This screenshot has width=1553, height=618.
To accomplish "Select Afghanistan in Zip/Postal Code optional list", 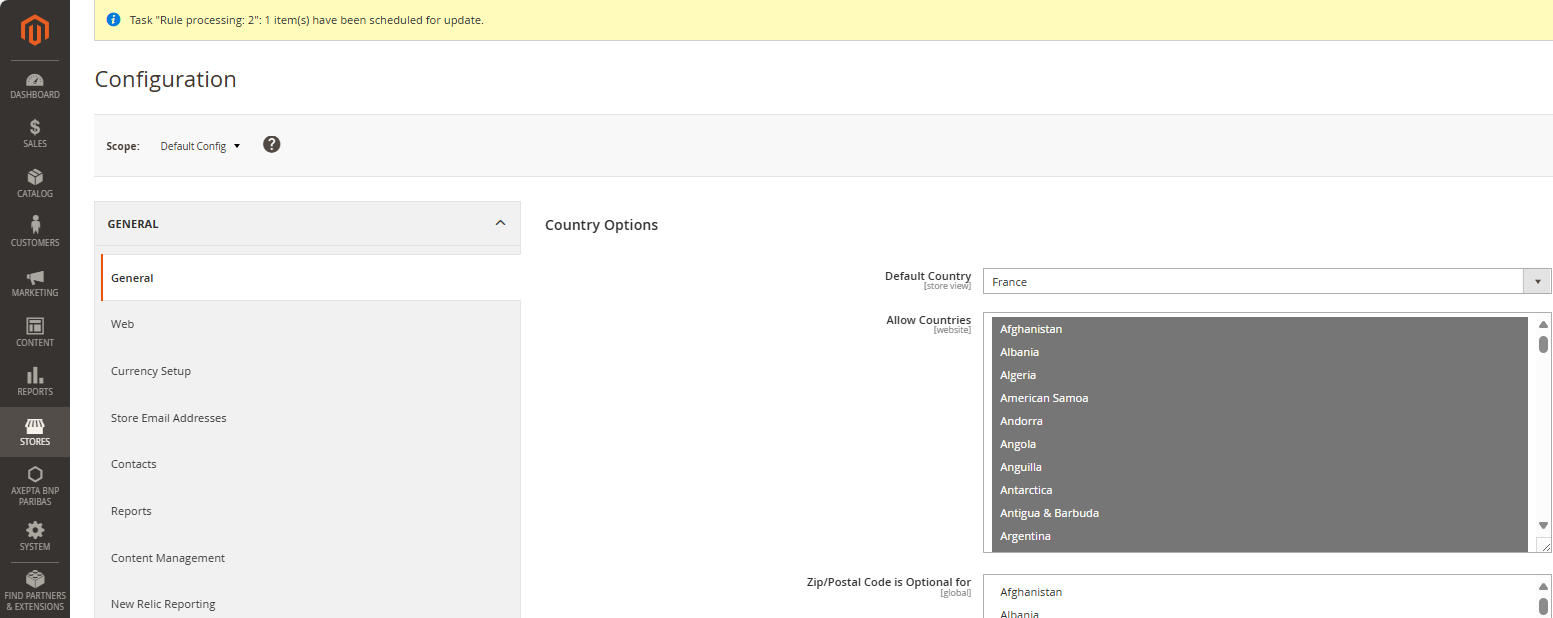I will (1031, 592).
